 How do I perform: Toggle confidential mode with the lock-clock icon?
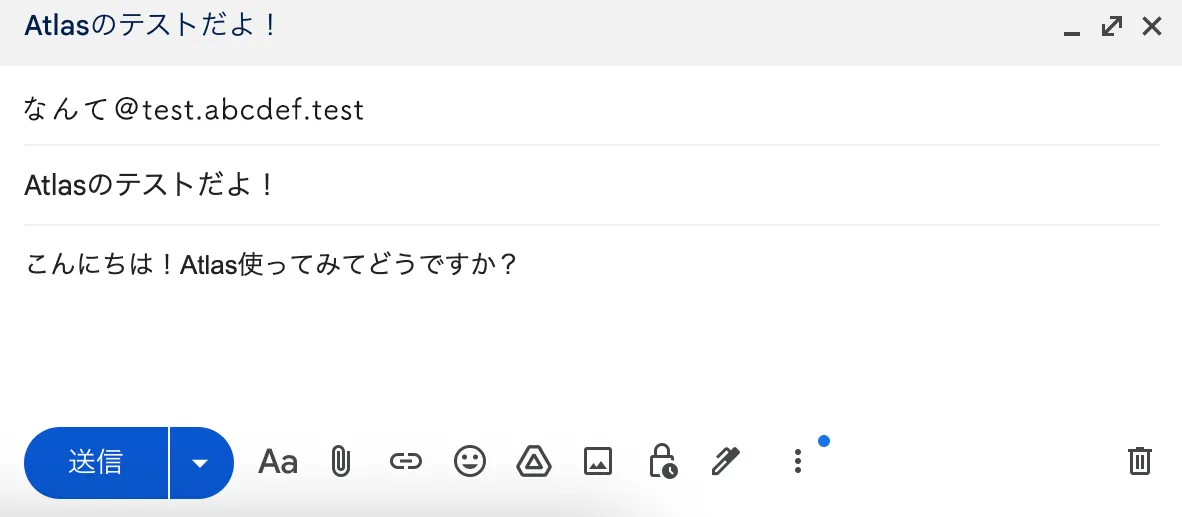tap(662, 461)
